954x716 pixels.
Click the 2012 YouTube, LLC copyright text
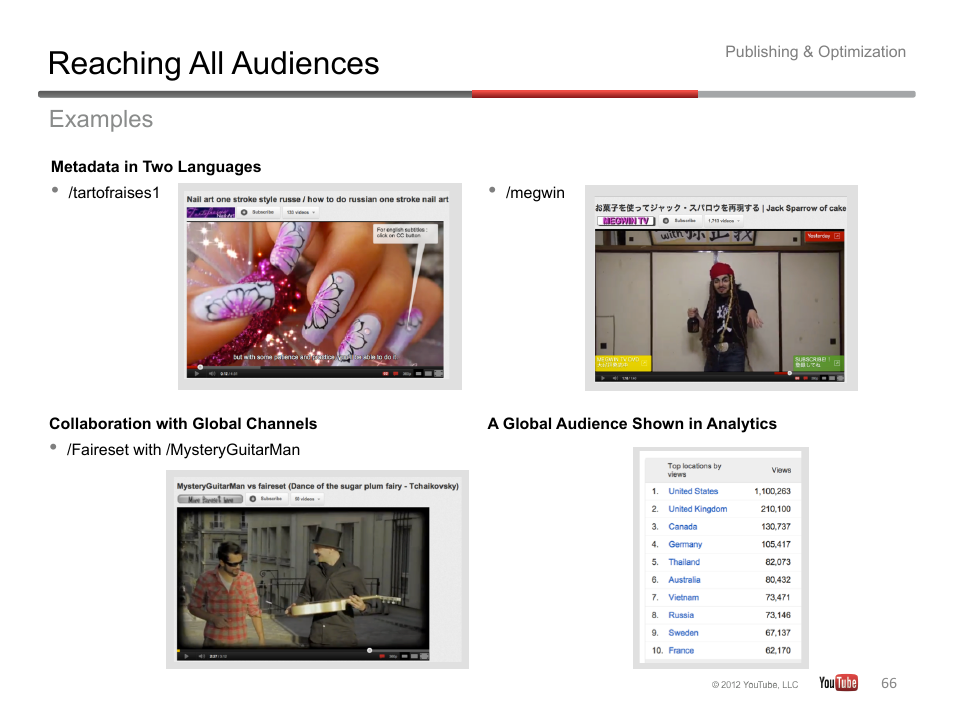[755, 684]
